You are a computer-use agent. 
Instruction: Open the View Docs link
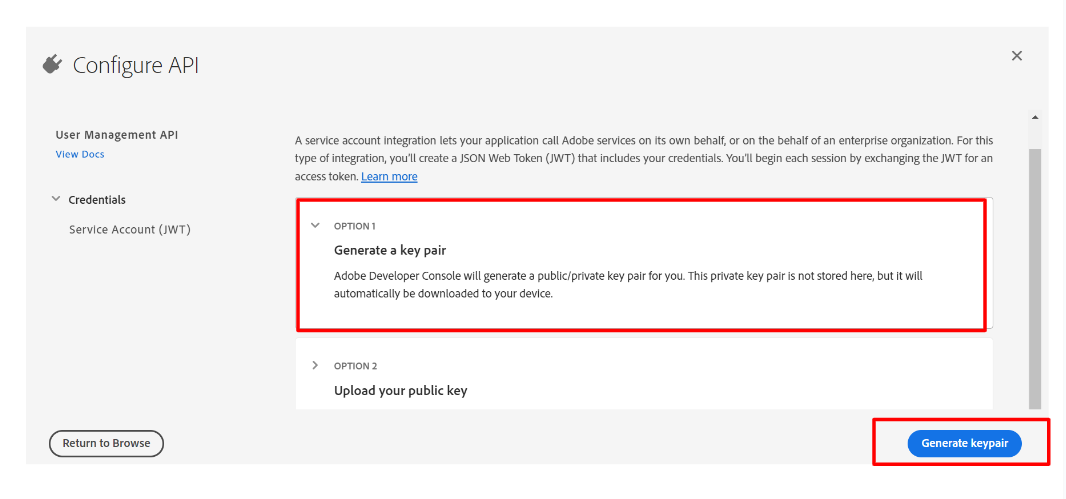tap(80, 154)
